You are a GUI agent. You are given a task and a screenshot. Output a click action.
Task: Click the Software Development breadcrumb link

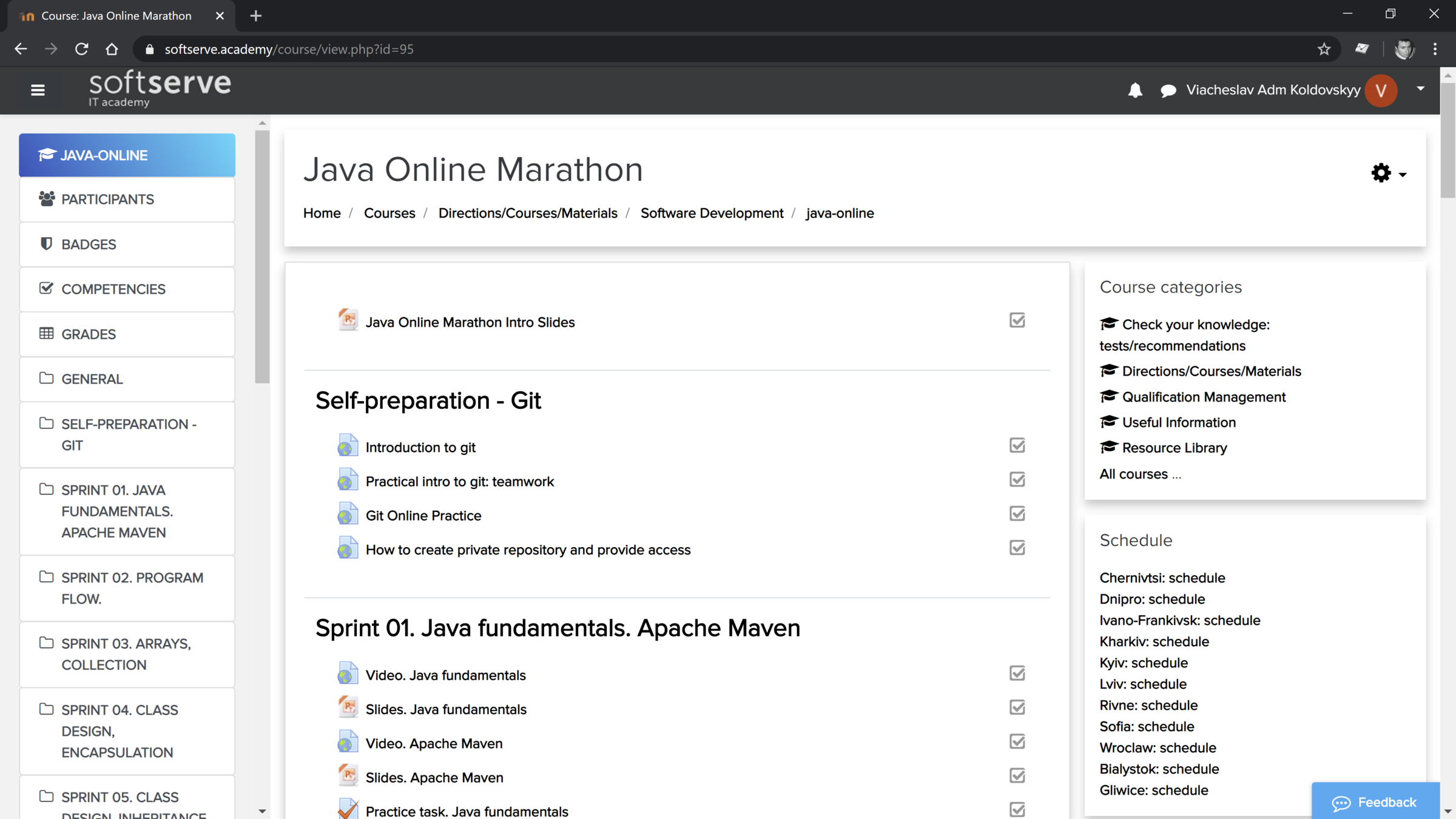click(712, 213)
